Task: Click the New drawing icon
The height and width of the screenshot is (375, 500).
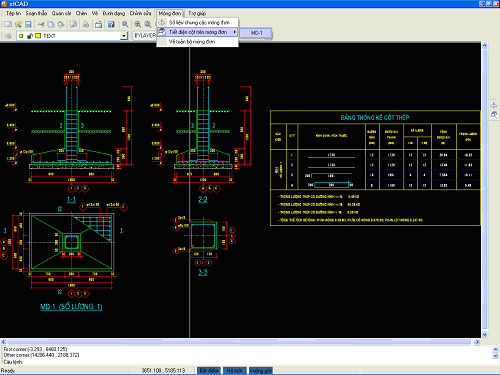Action: pos(8,24)
